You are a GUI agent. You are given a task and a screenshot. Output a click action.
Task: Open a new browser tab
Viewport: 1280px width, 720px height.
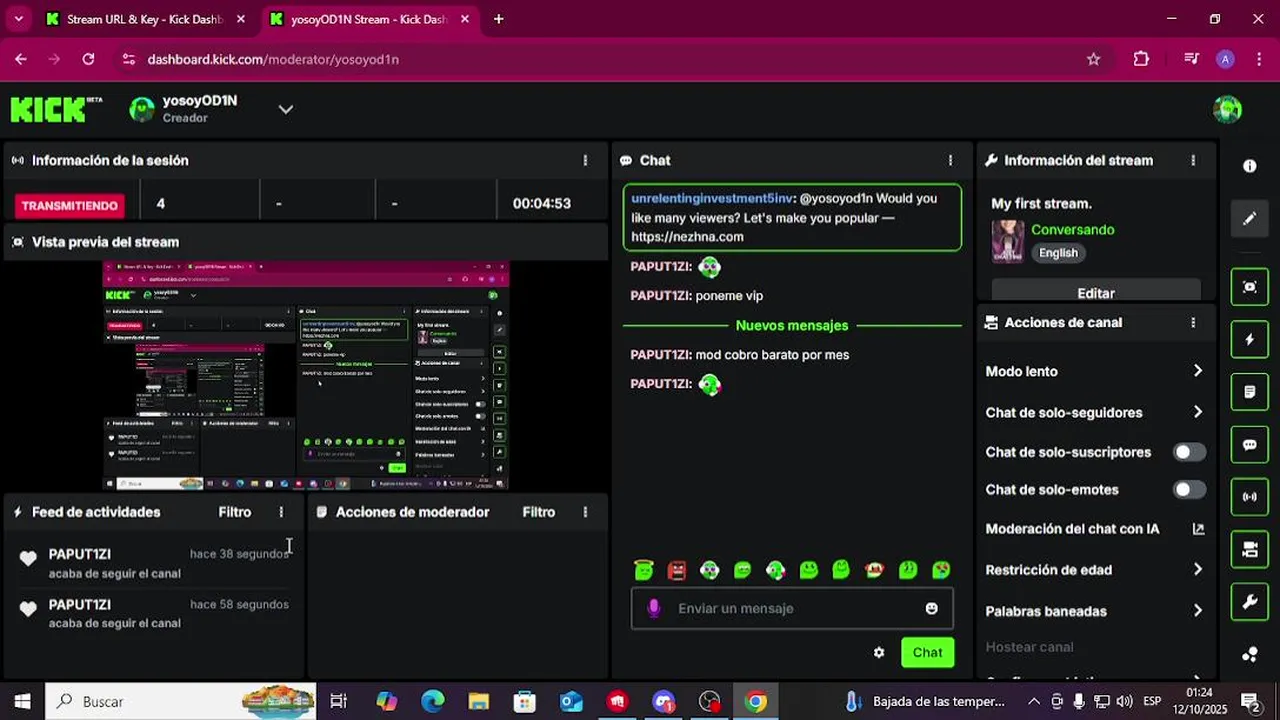click(498, 19)
